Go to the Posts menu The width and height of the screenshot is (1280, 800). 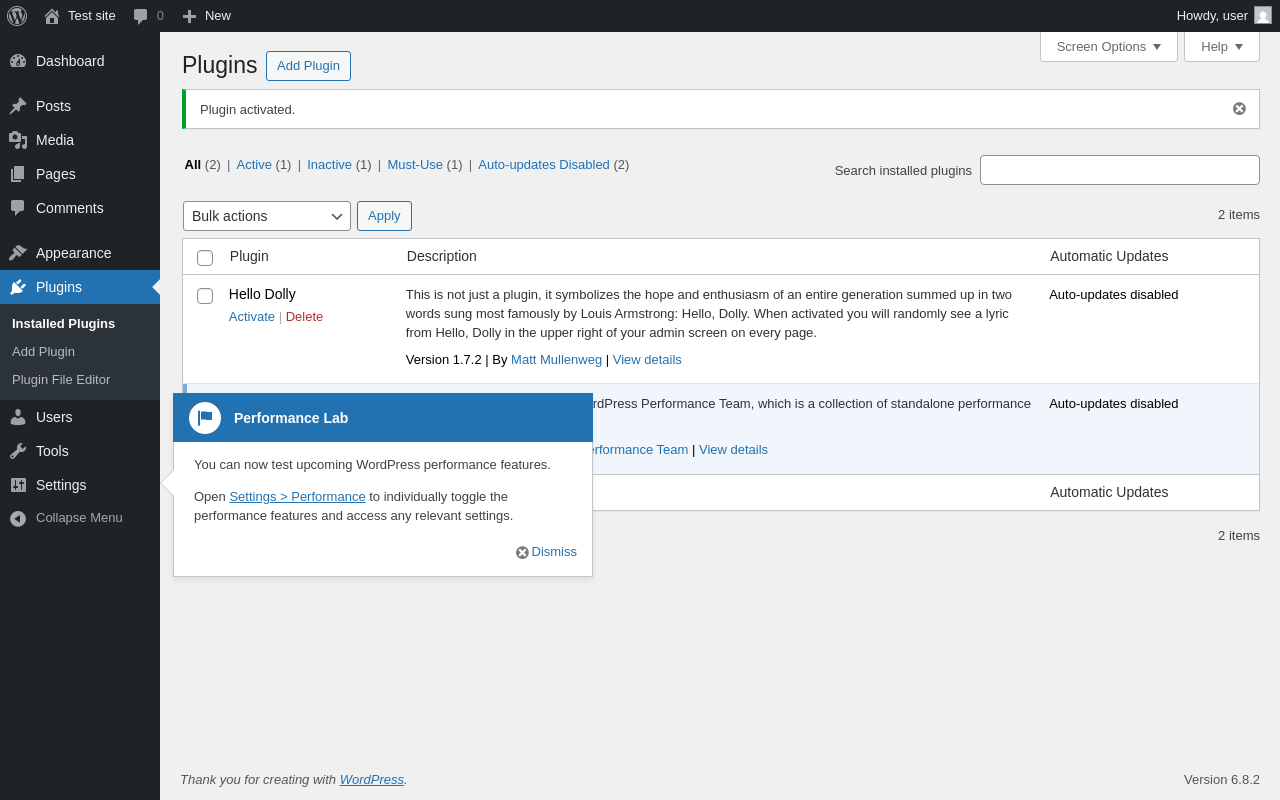[80, 106]
